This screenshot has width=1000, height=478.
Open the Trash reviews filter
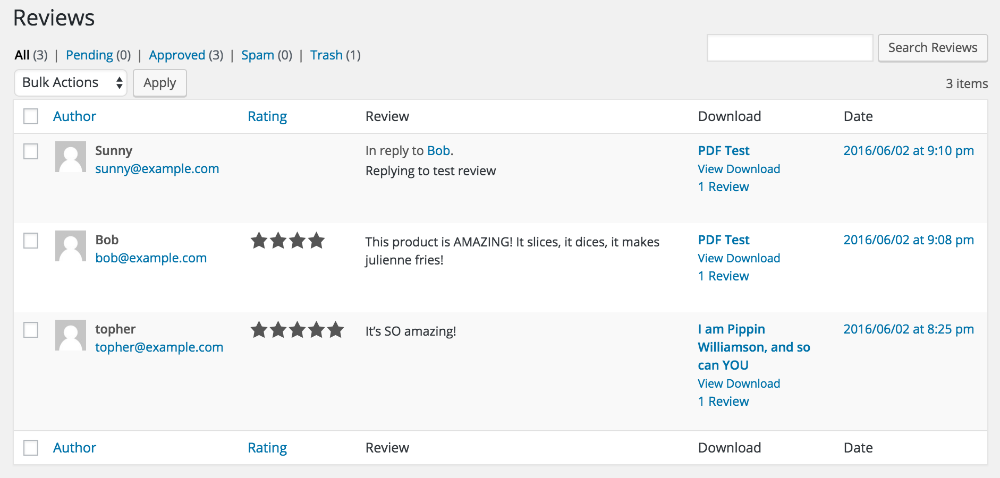point(326,55)
